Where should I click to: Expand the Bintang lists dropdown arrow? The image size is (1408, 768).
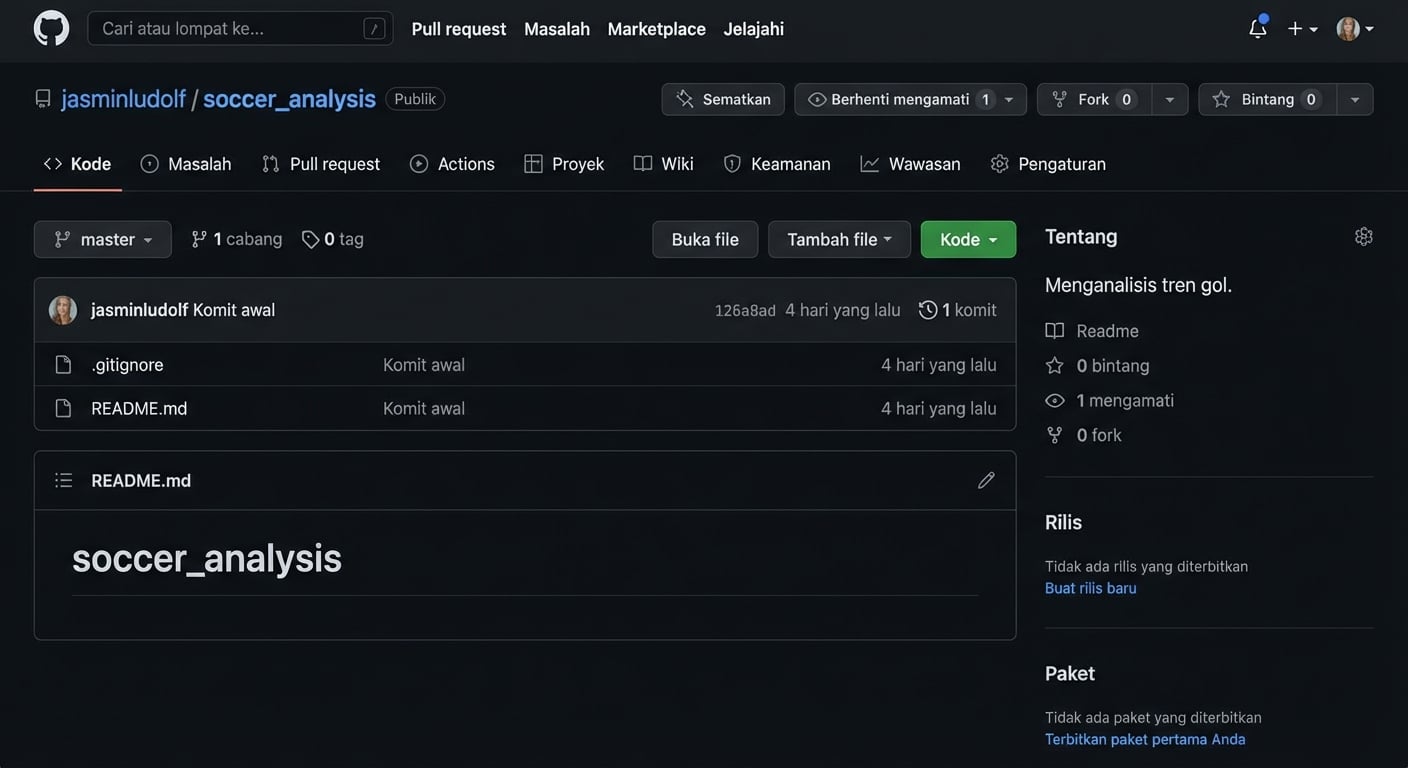tap(1355, 99)
